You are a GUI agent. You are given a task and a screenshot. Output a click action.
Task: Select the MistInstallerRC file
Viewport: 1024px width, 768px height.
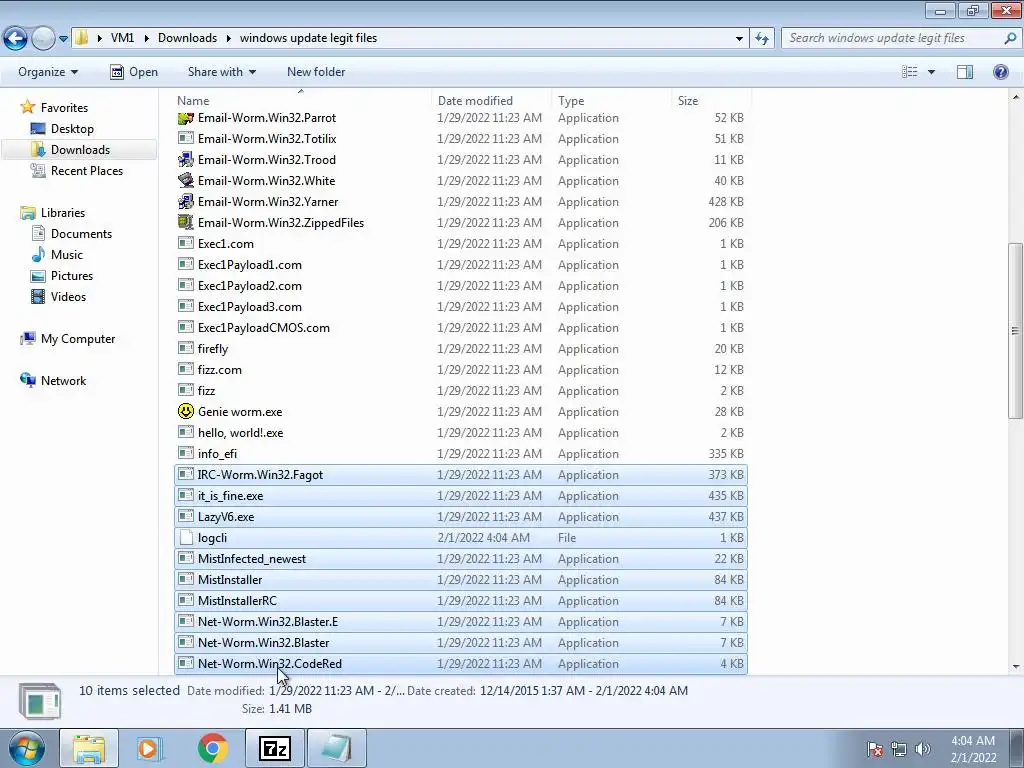(461, 601)
